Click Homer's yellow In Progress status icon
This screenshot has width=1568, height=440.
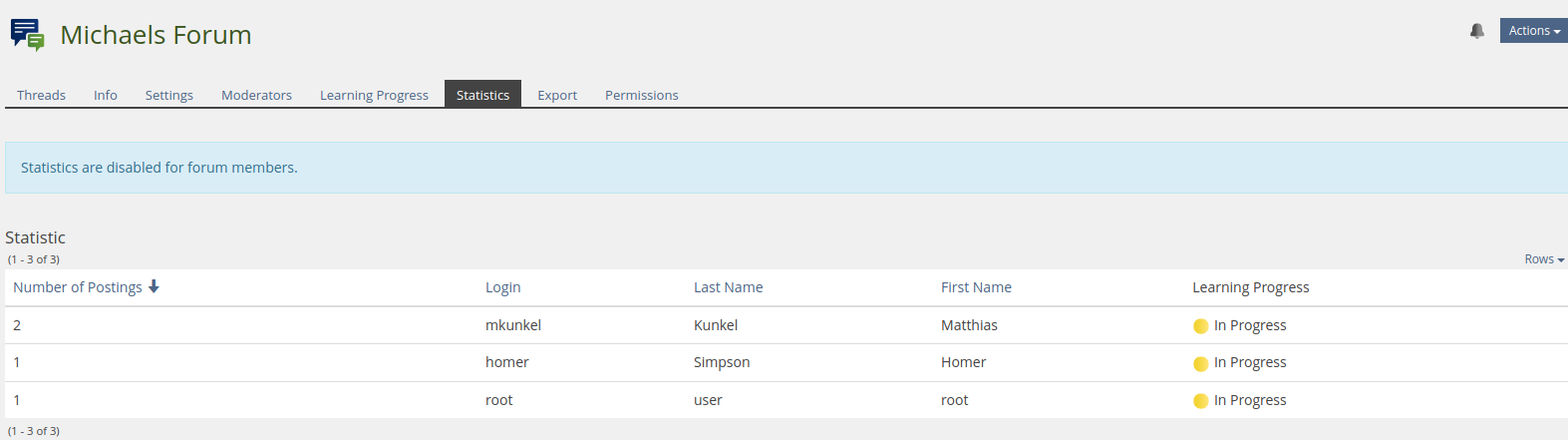(x=1200, y=363)
